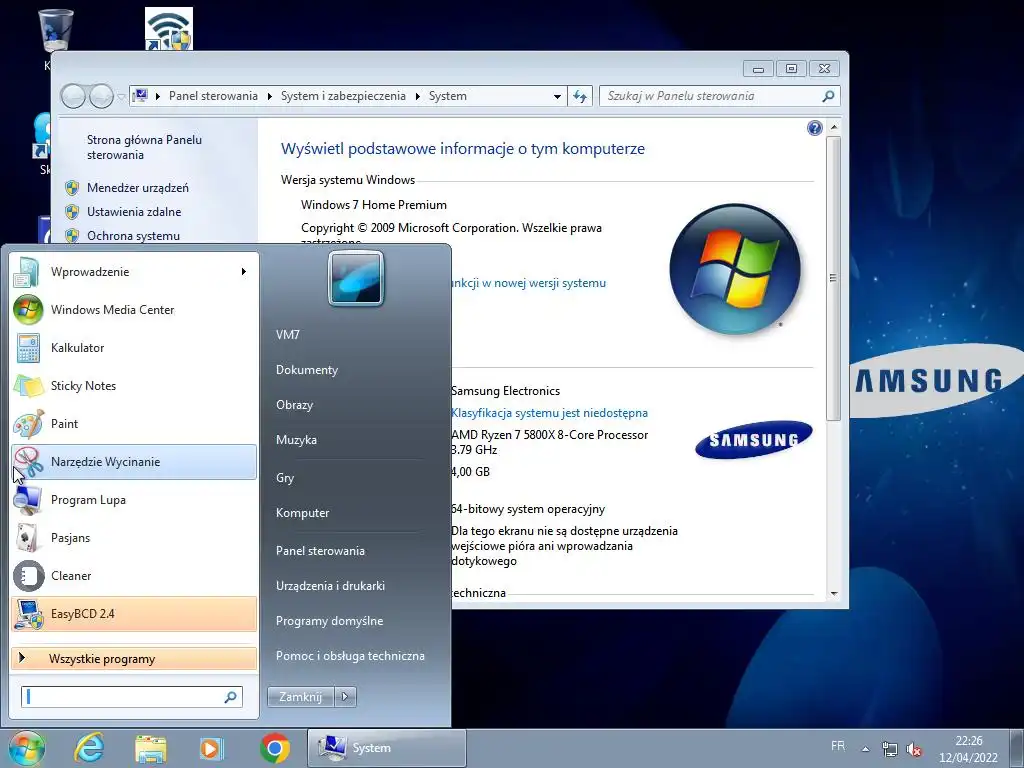Open Gry from Start menu
Screen dimensions: 1024x768
285,478
